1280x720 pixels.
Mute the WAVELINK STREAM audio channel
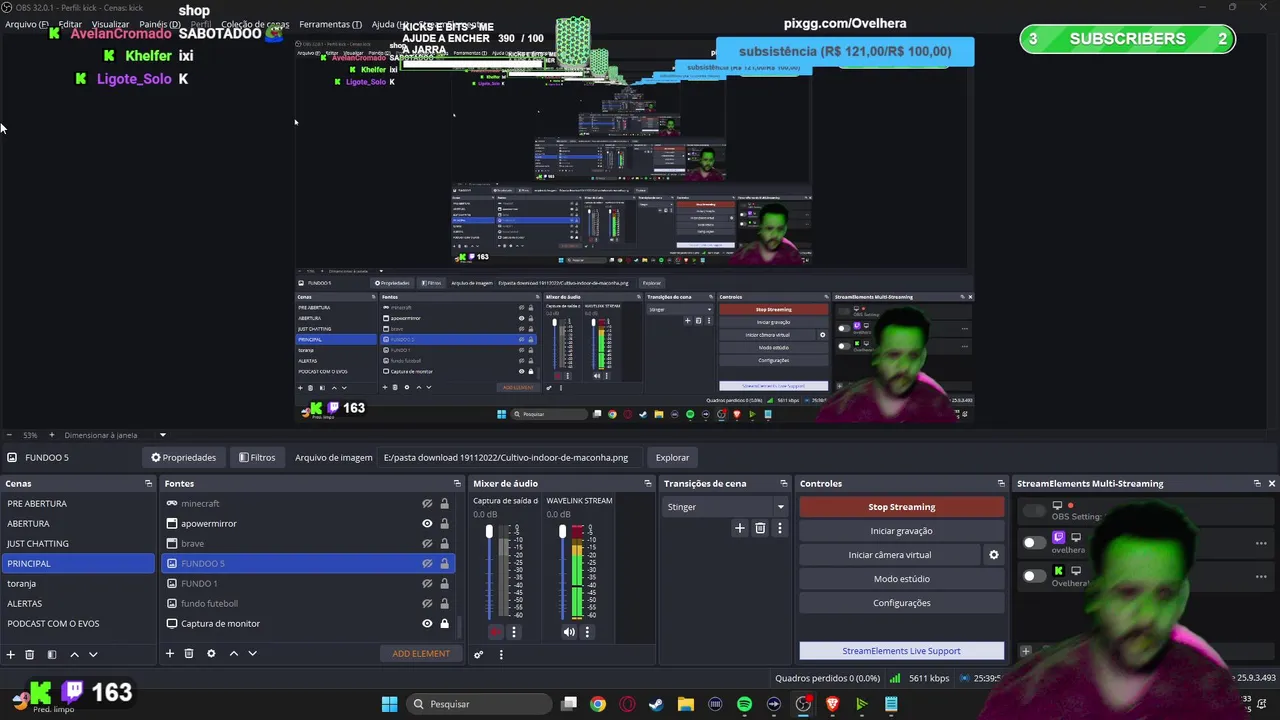pyautogui.click(x=569, y=632)
